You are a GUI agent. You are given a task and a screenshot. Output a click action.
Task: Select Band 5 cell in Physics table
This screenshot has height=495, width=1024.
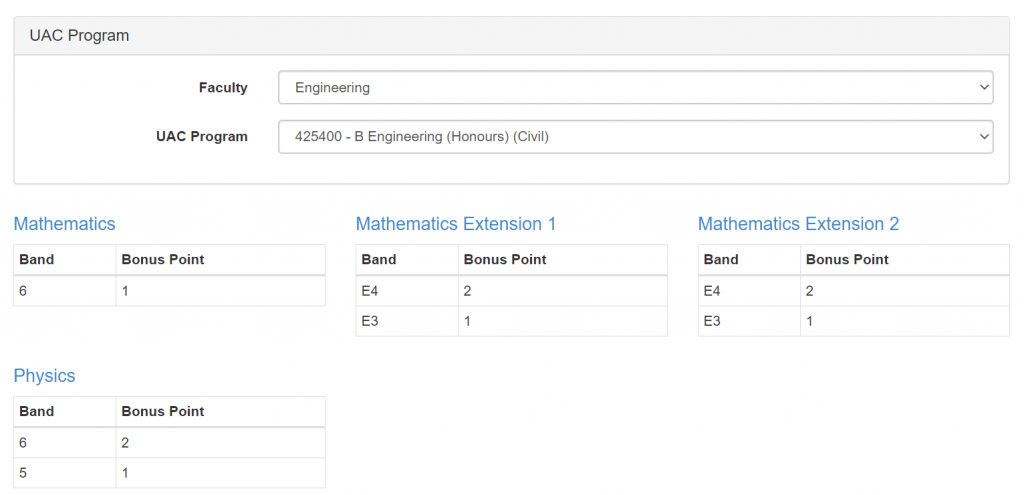[24, 473]
